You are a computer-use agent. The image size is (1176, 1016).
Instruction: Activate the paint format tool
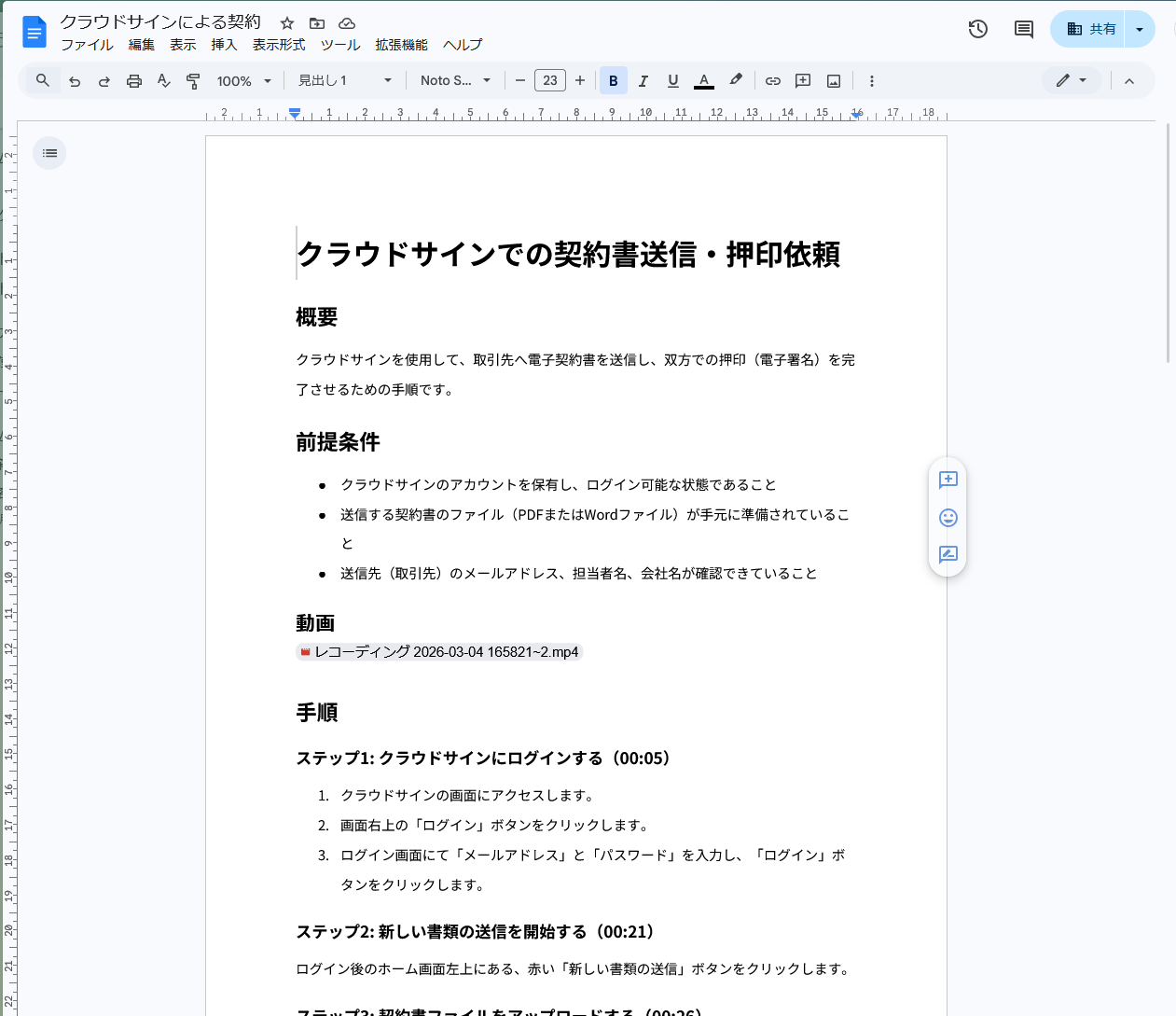(193, 81)
